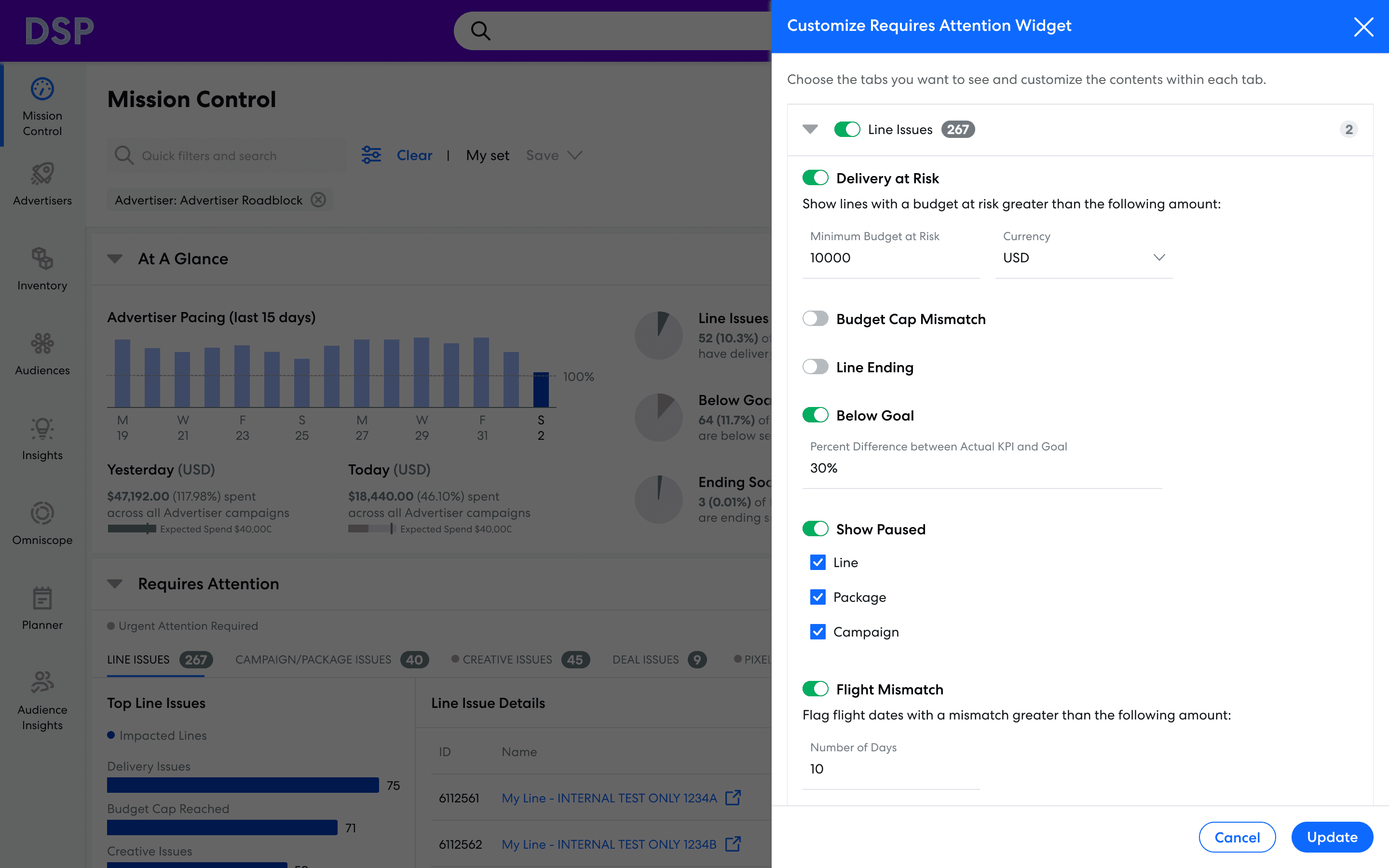Open the Omniscope sidebar icon
Image resolution: width=1389 pixels, height=868 pixels.
(x=42, y=513)
